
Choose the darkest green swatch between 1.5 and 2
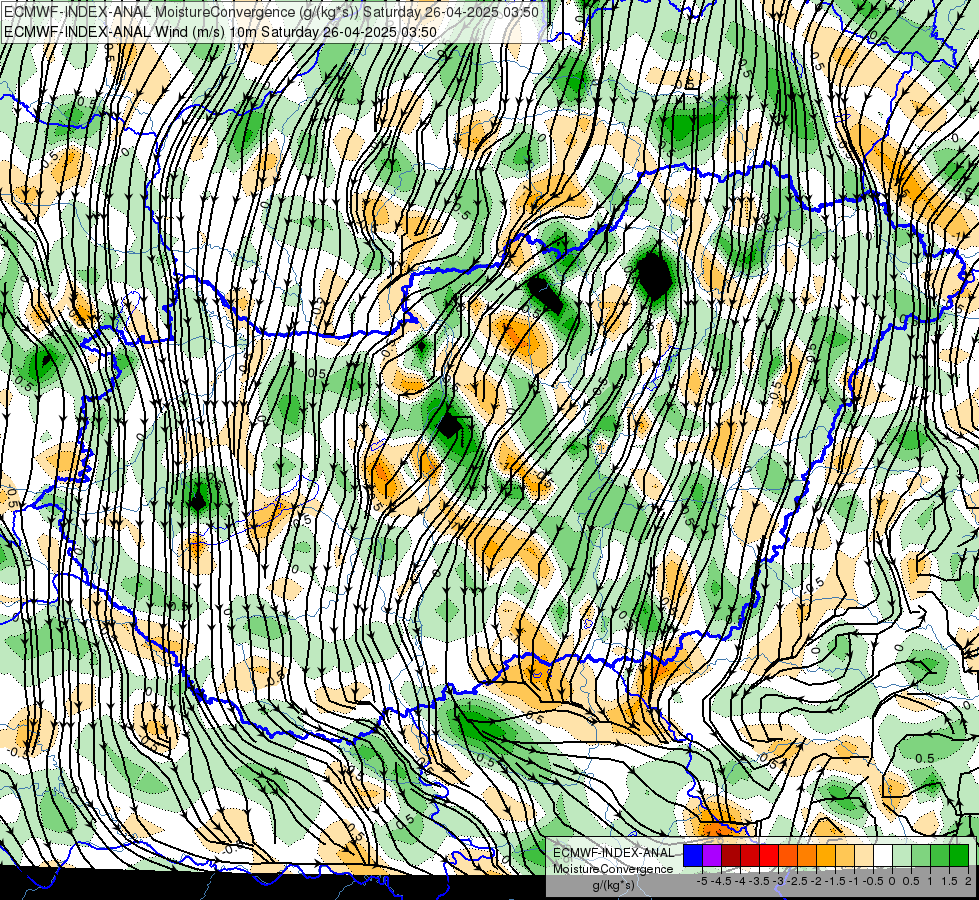point(959,855)
